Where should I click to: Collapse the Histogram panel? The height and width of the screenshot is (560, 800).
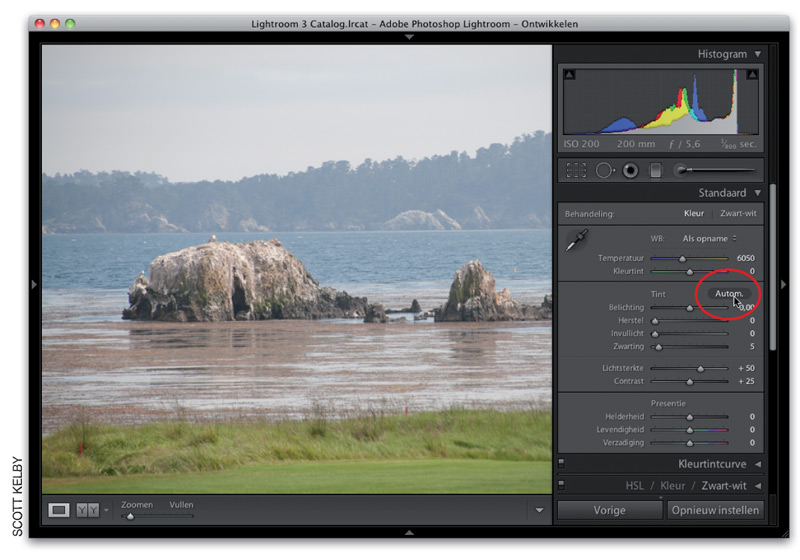758,54
